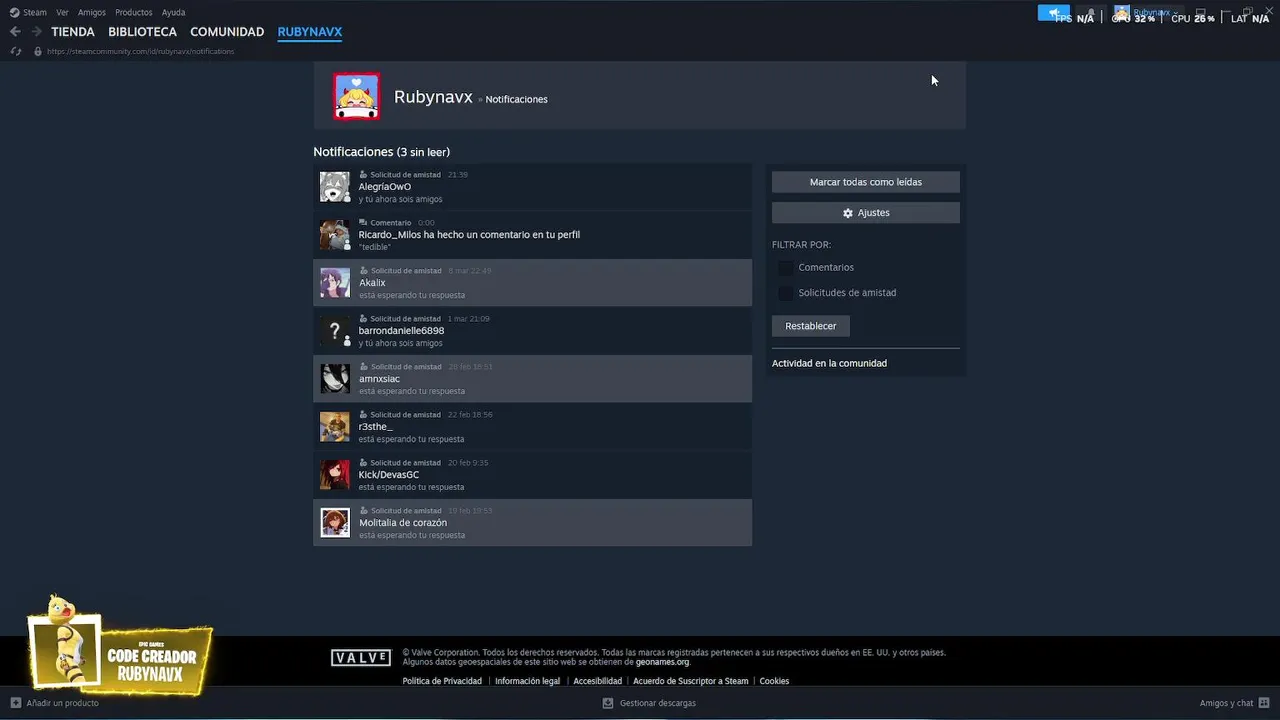This screenshot has height=720, width=1280.
Task: Open the notifications bell icon
Action: click(x=1091, y=13)
